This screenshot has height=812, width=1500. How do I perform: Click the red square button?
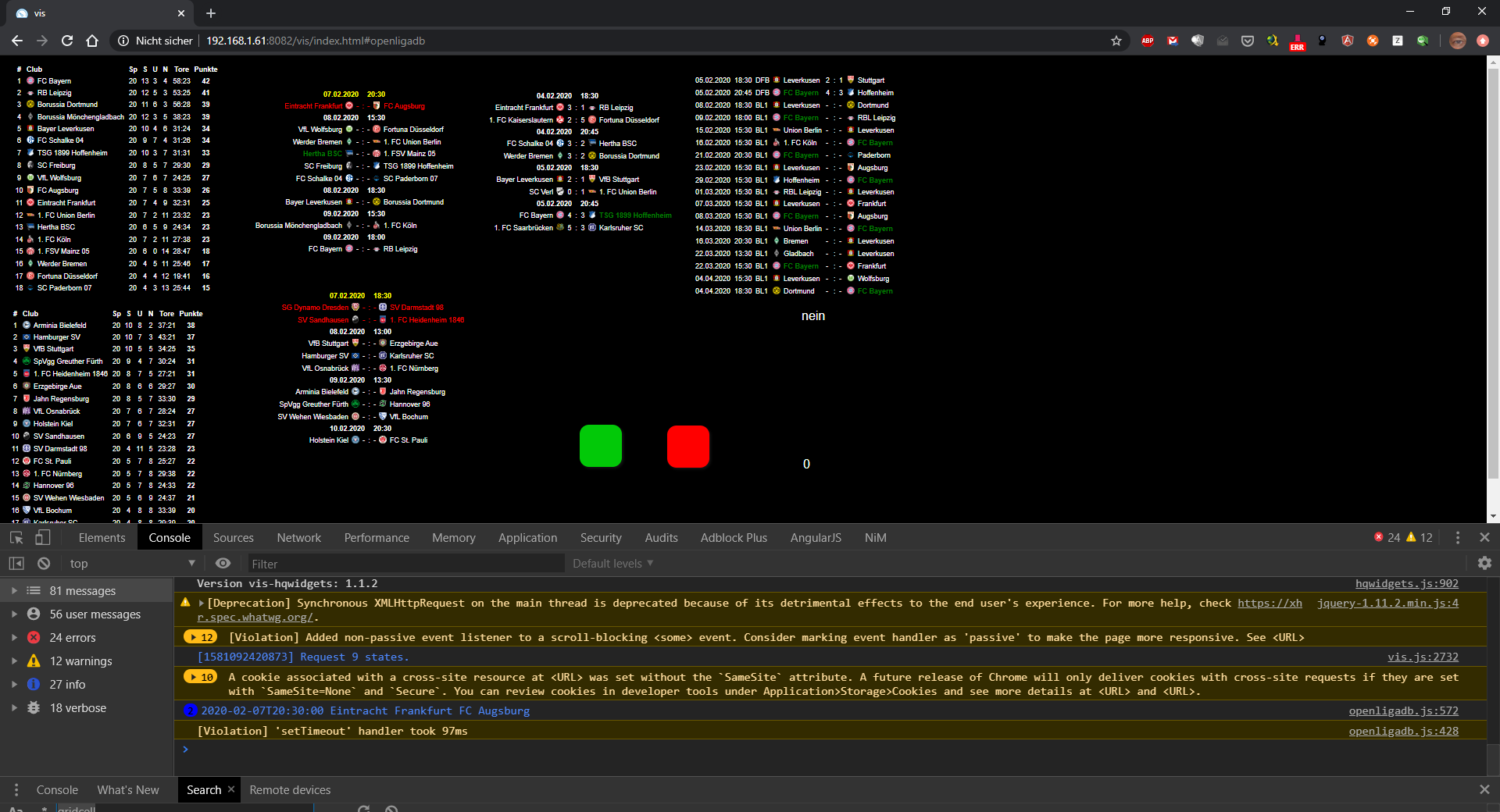pos(688,447)
